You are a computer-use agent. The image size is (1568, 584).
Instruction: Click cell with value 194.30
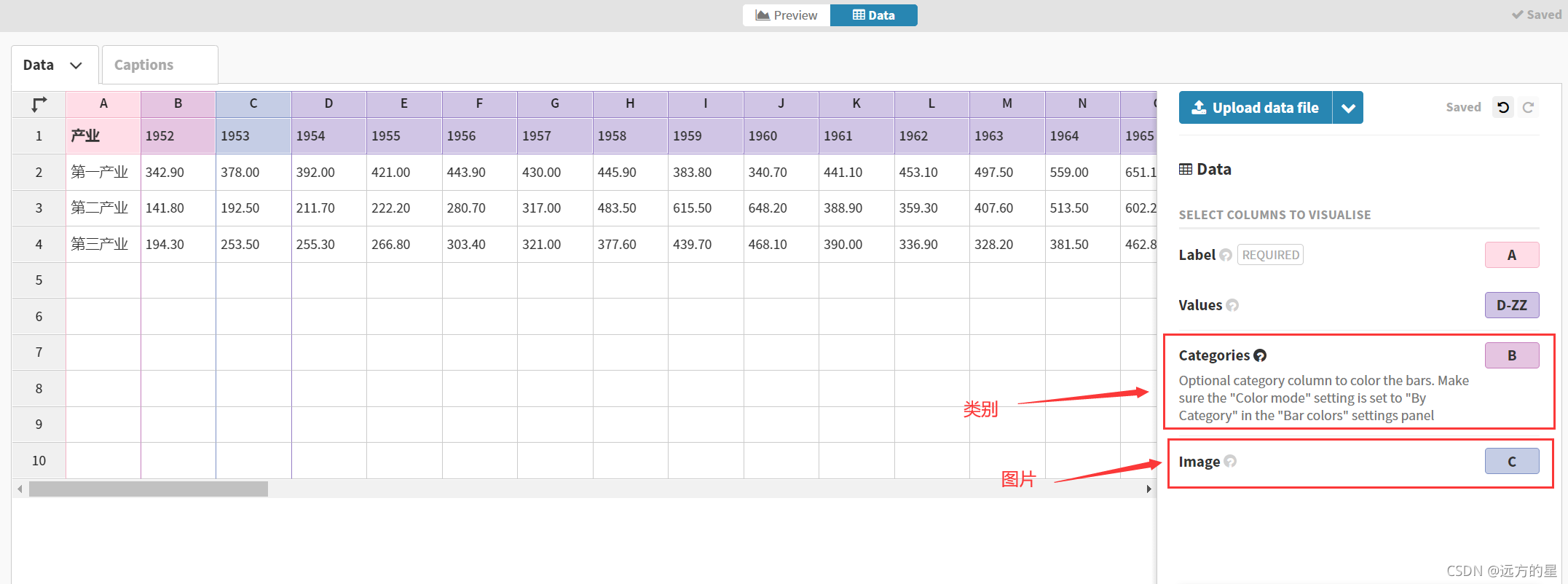(x=178, y=245)
